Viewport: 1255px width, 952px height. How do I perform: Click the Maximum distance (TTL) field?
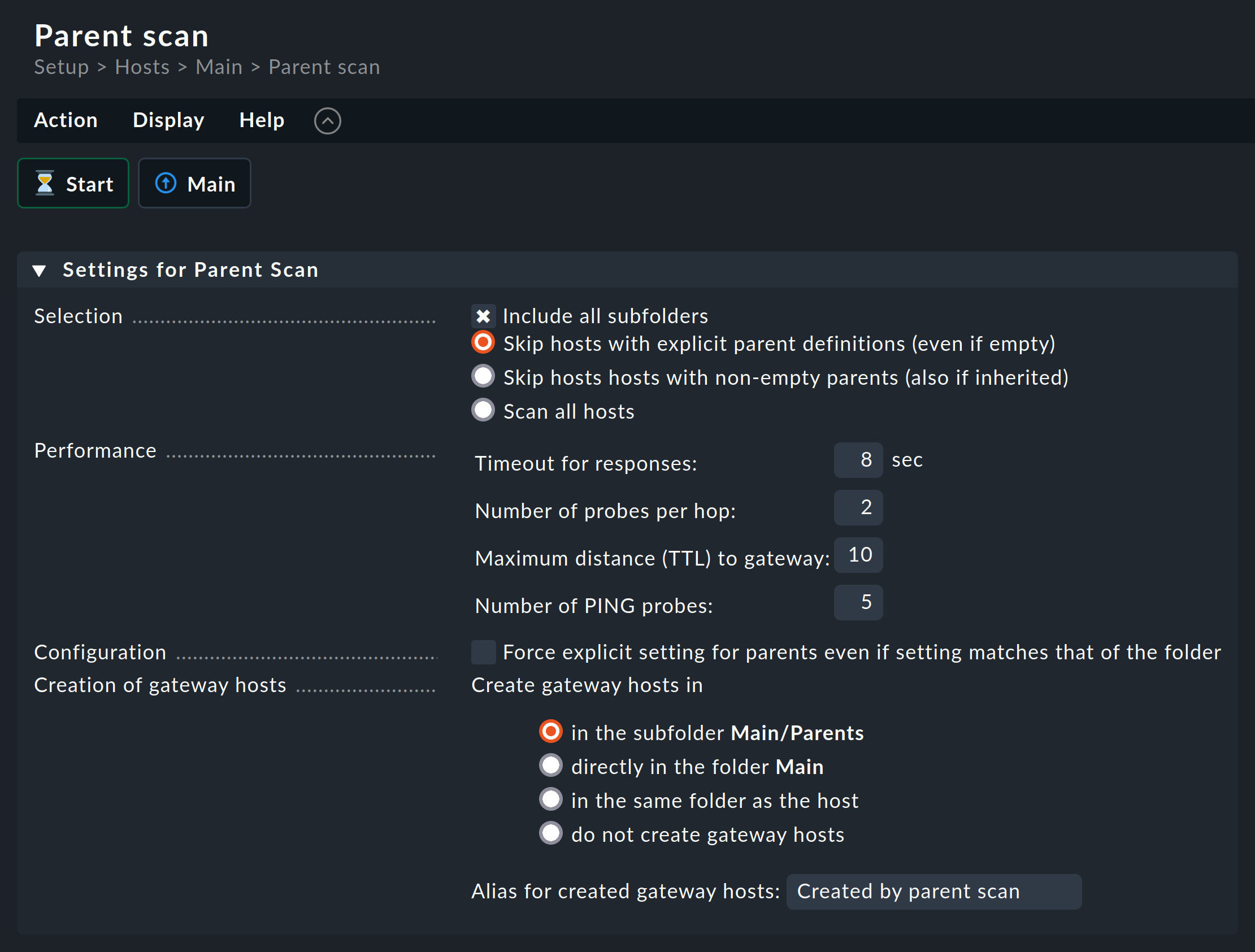pyautogui.click(x=858, y=555)
